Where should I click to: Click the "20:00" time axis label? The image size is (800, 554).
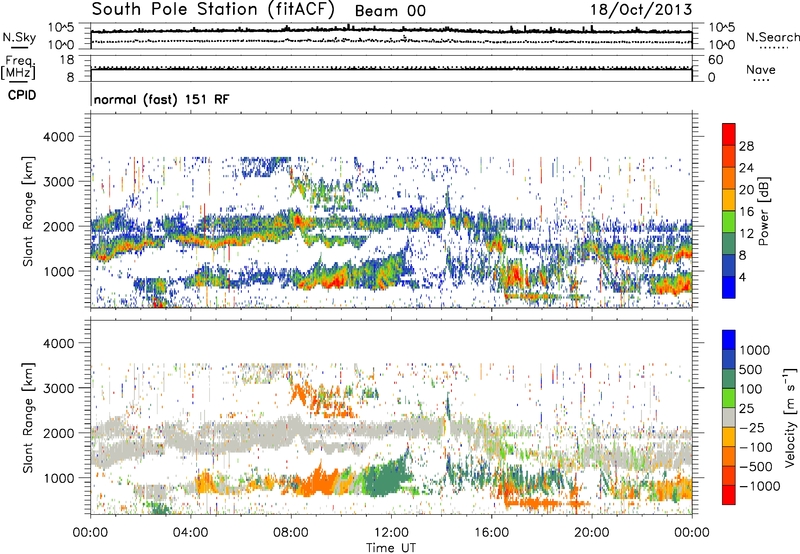[591, 533]
